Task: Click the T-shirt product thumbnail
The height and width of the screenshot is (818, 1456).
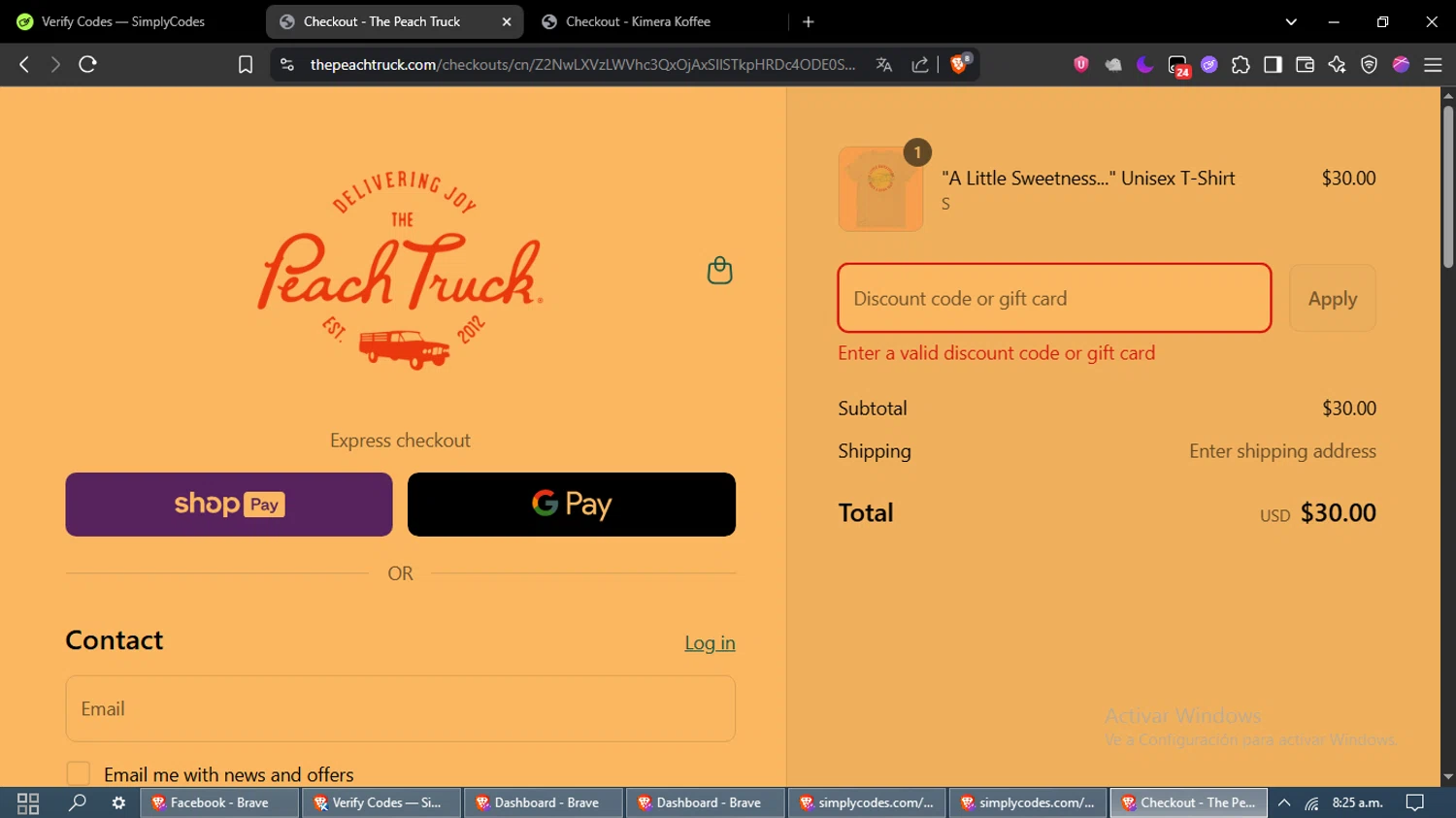Action: [x=880, y=189]
